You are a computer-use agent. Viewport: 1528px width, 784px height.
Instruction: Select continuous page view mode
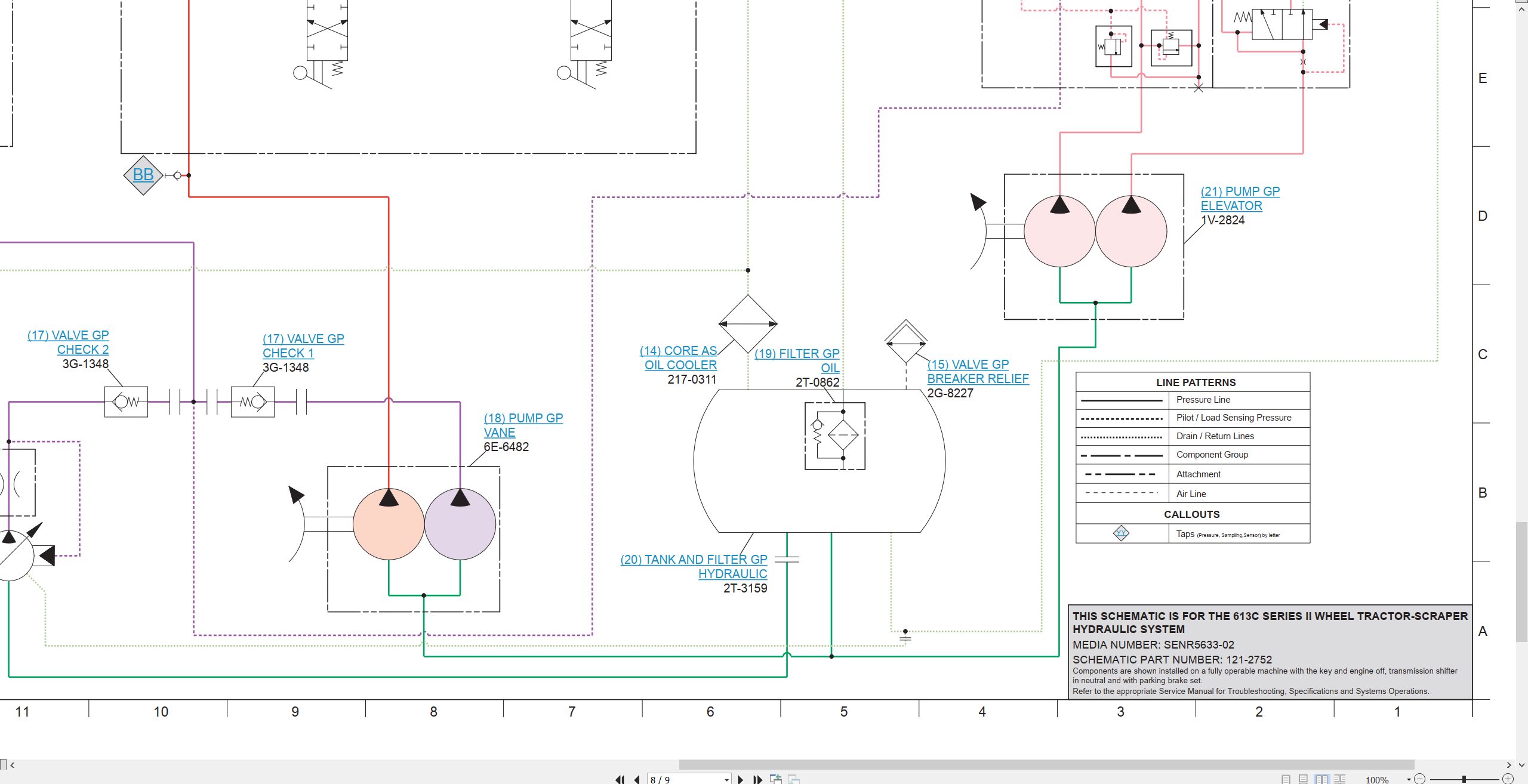[1303, 779]
